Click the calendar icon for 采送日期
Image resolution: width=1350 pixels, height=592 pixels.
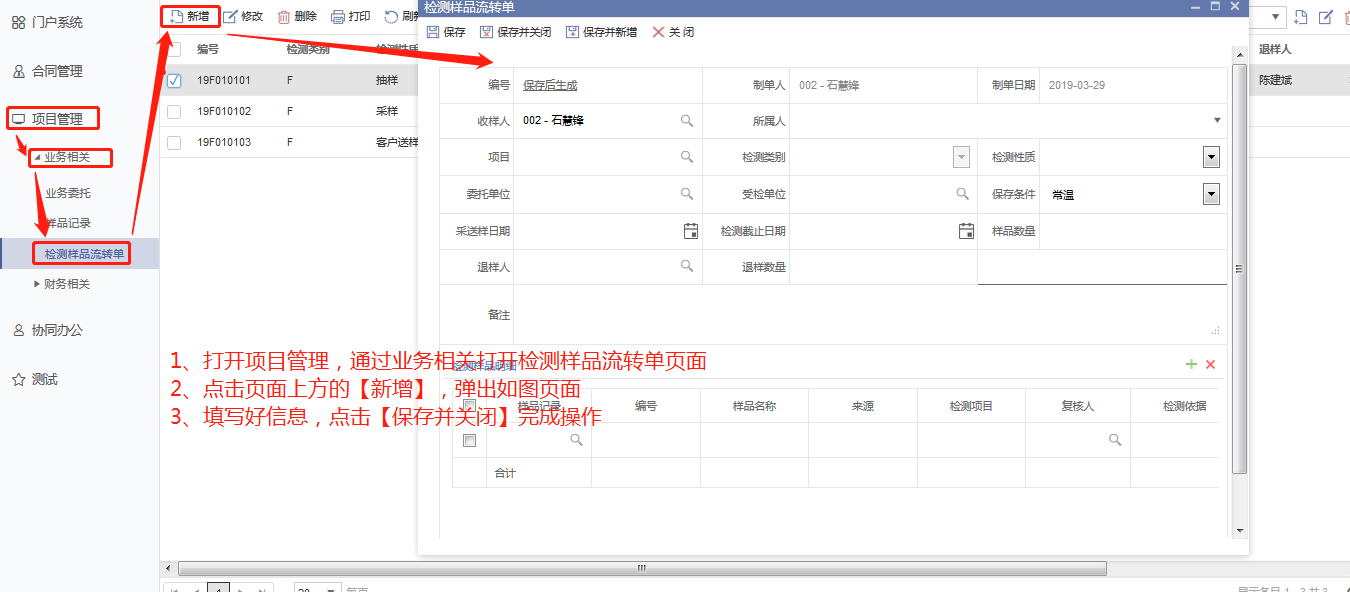coord(690,231)
